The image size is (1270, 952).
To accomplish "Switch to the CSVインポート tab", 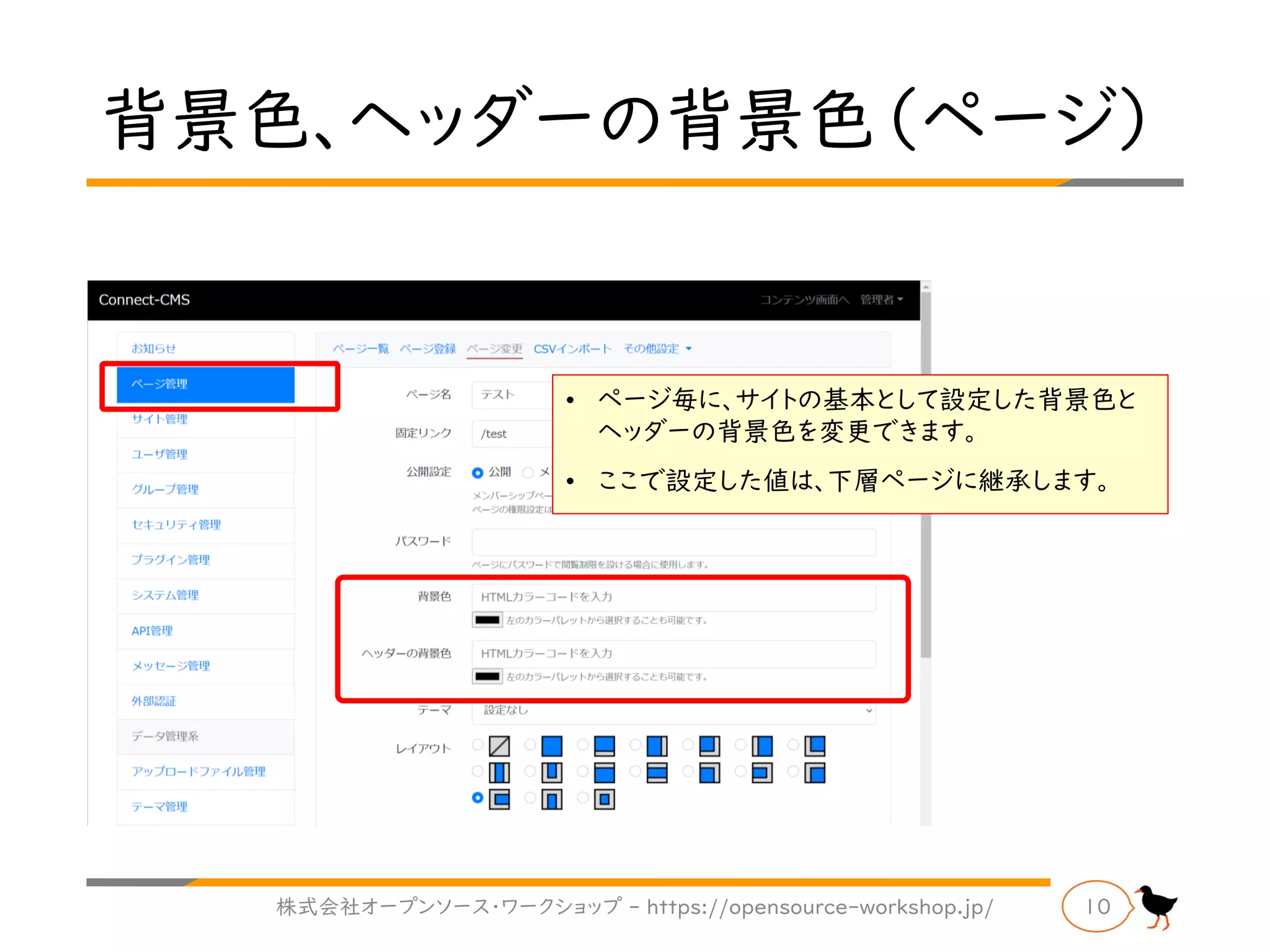I will (x=572, y=349).
